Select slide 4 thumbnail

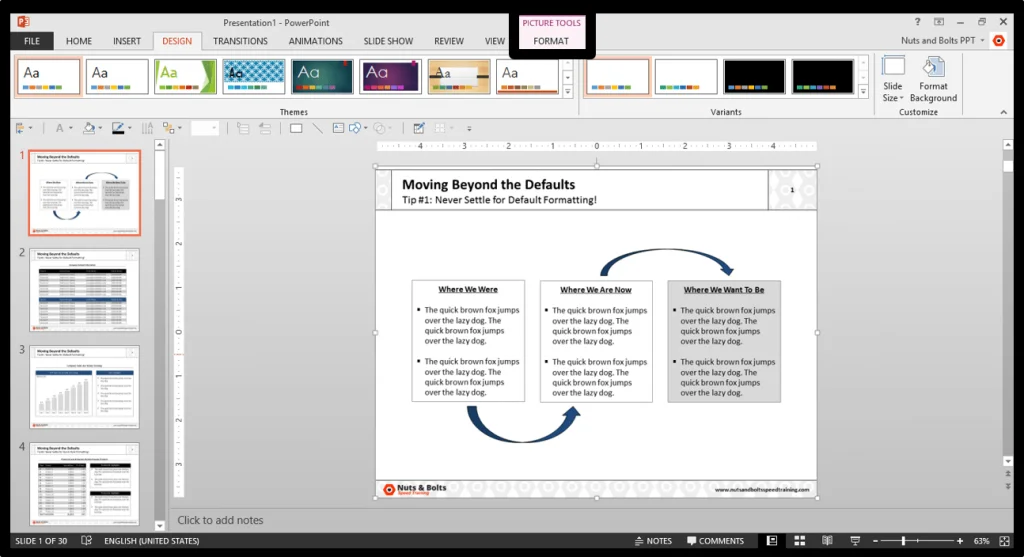pos(84,484)
